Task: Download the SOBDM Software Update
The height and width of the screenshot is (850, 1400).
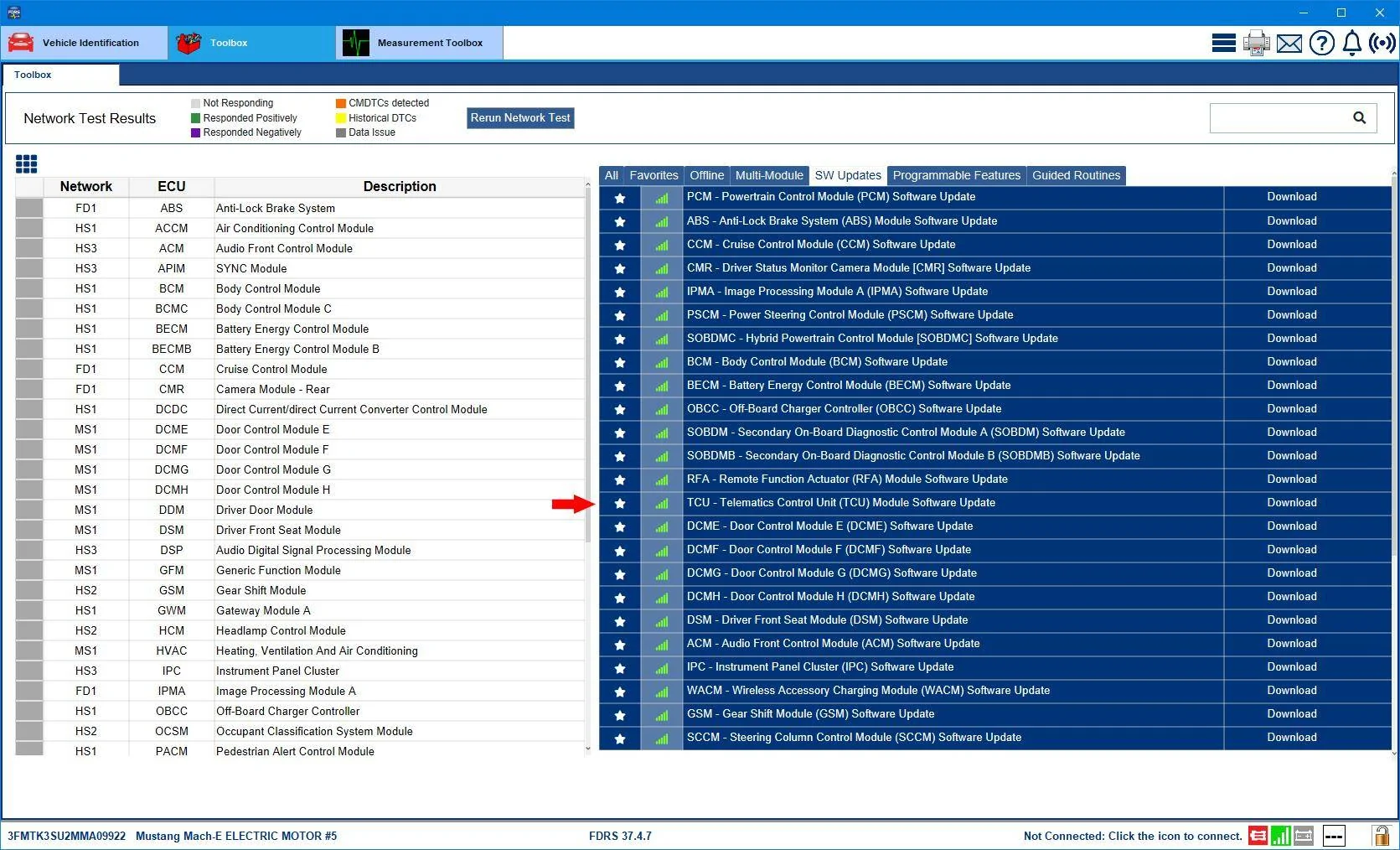Action: [x=1291, y=433]
